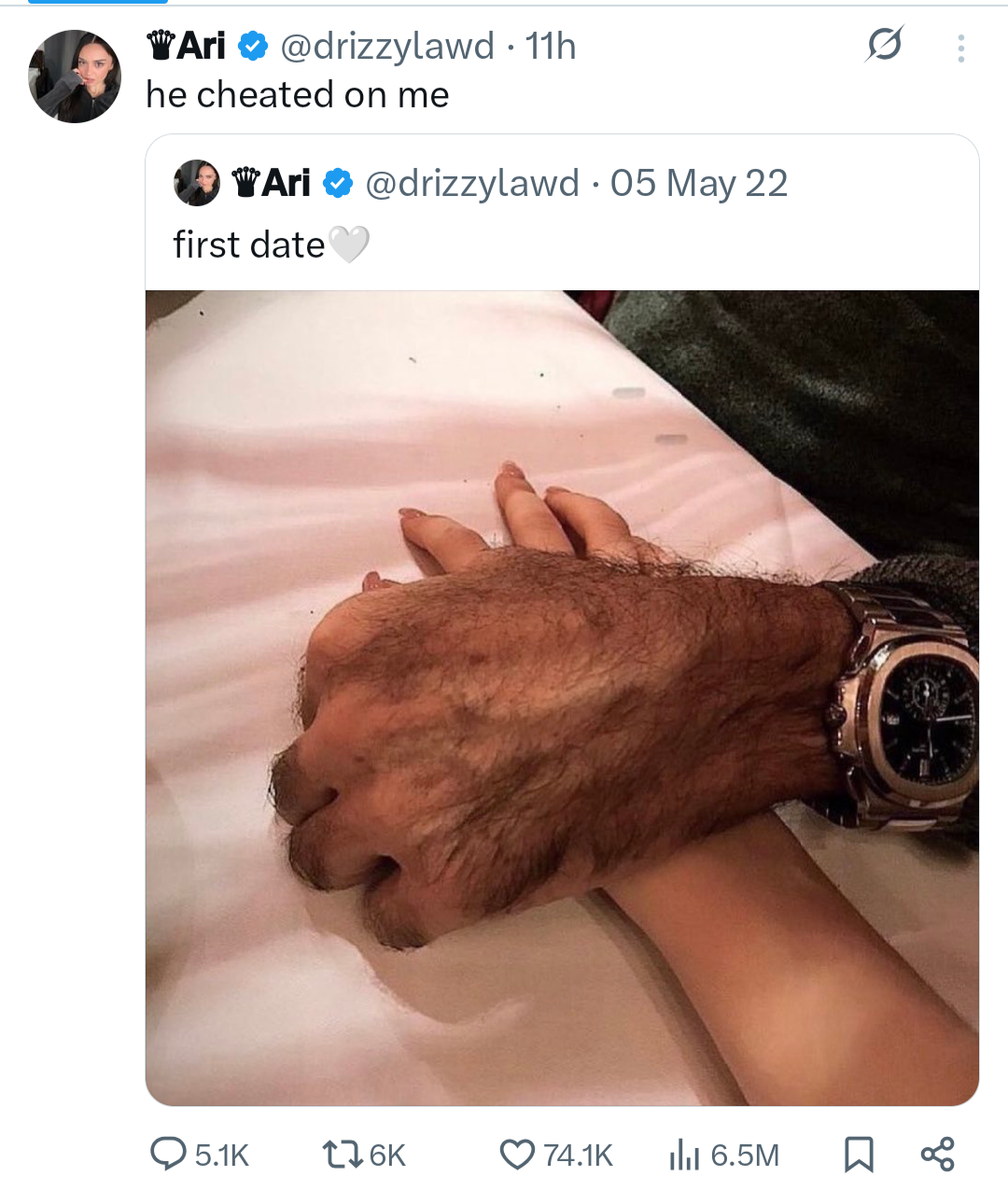Click the Ari display name on main tweet

tap(200, 46)
